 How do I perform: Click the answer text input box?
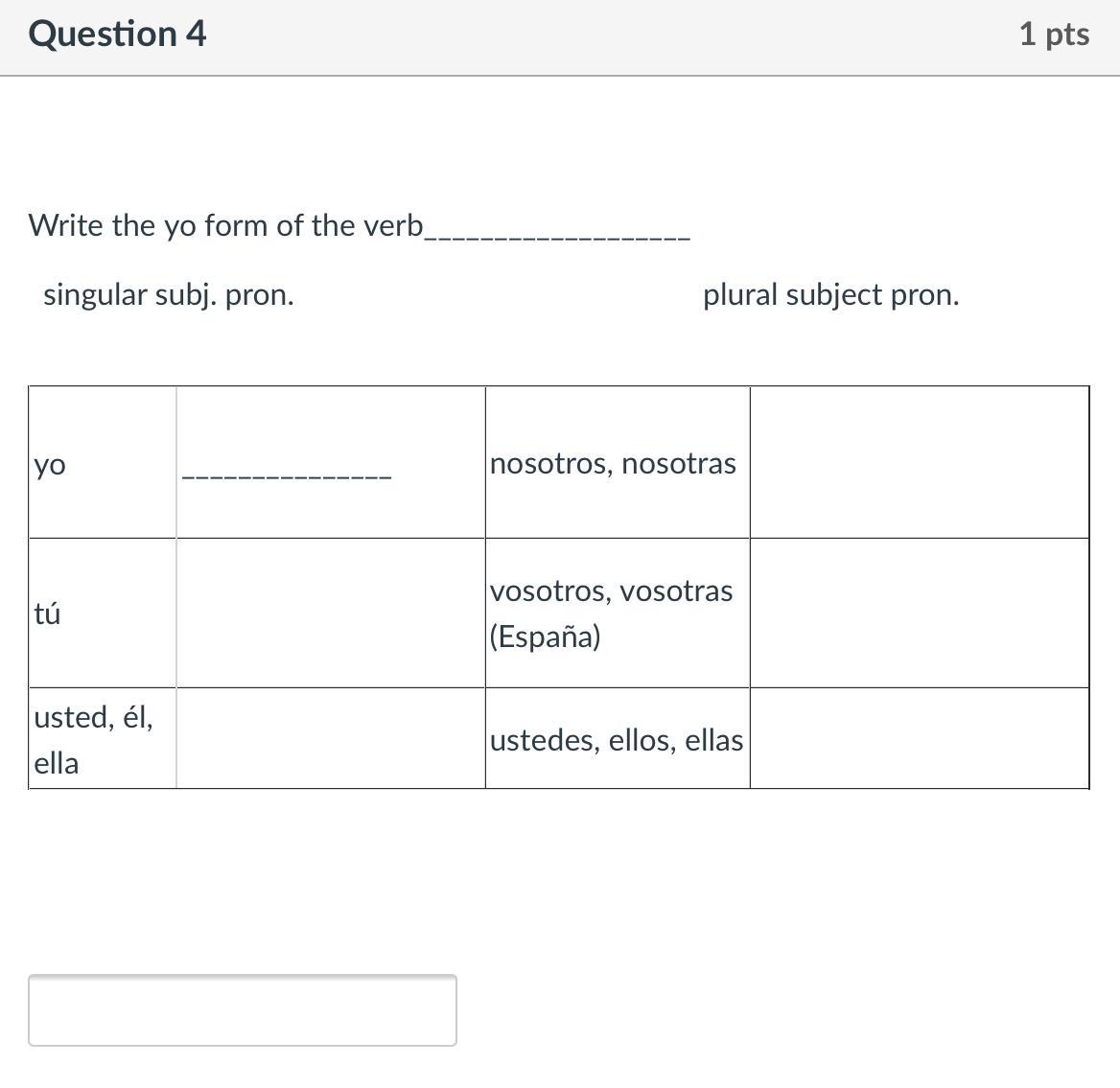click(242, 1009)
